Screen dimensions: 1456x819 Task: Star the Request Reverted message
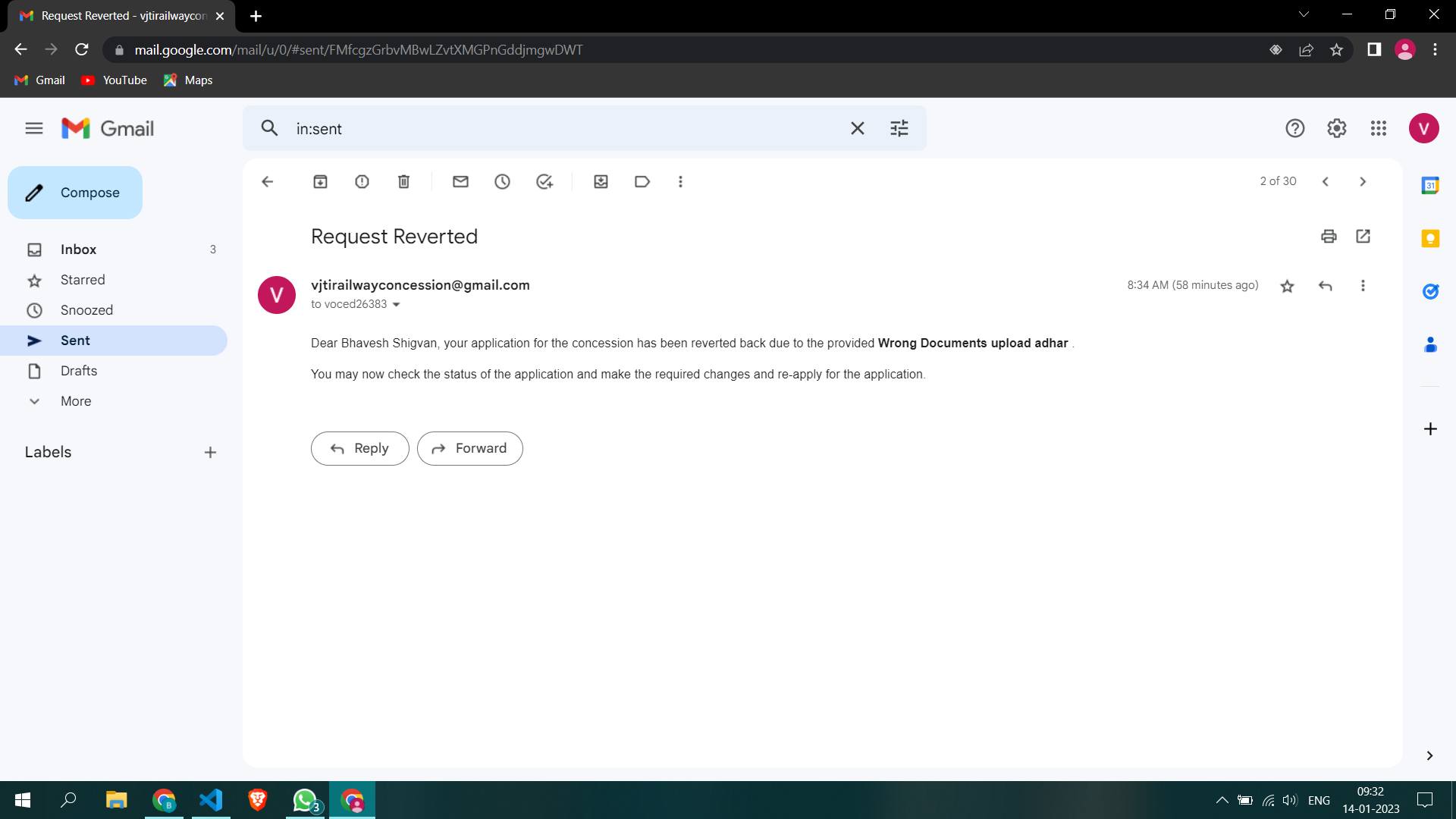(1287, 287)
